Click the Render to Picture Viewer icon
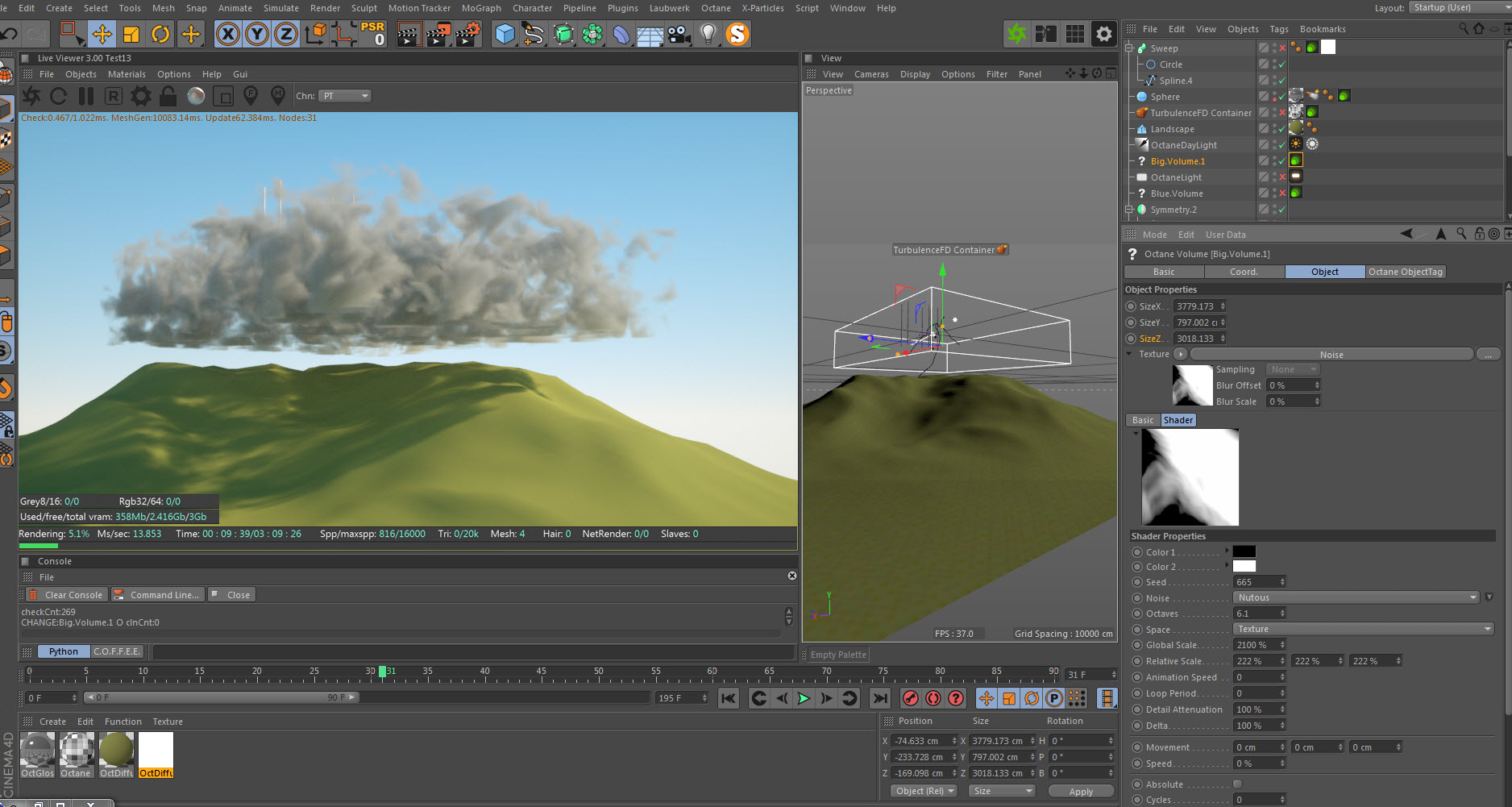The image size is (1512, 807). pyautogui.click(x=438, y=34)
